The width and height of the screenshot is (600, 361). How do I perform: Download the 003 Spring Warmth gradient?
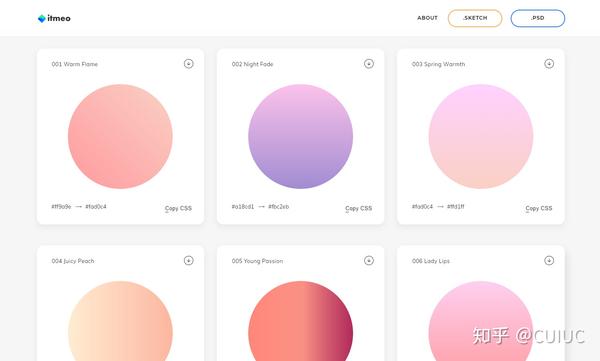pyautogui.click(x=549, y=64)
